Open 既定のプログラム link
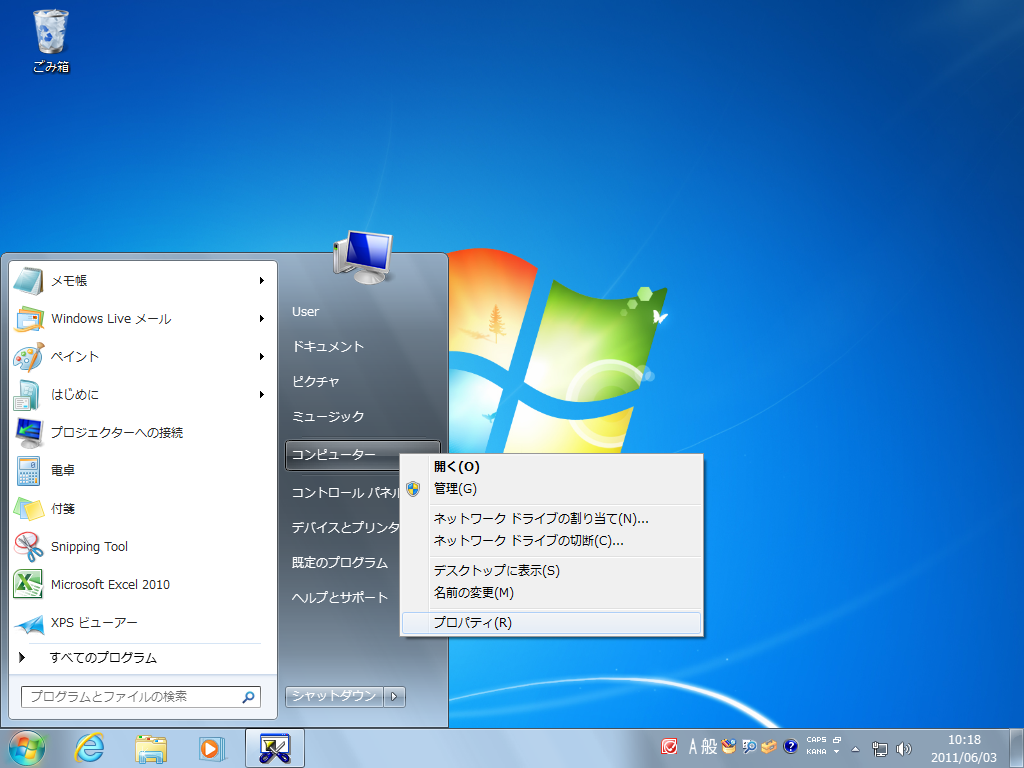The image size is (1024, 768). coord(340,563)
